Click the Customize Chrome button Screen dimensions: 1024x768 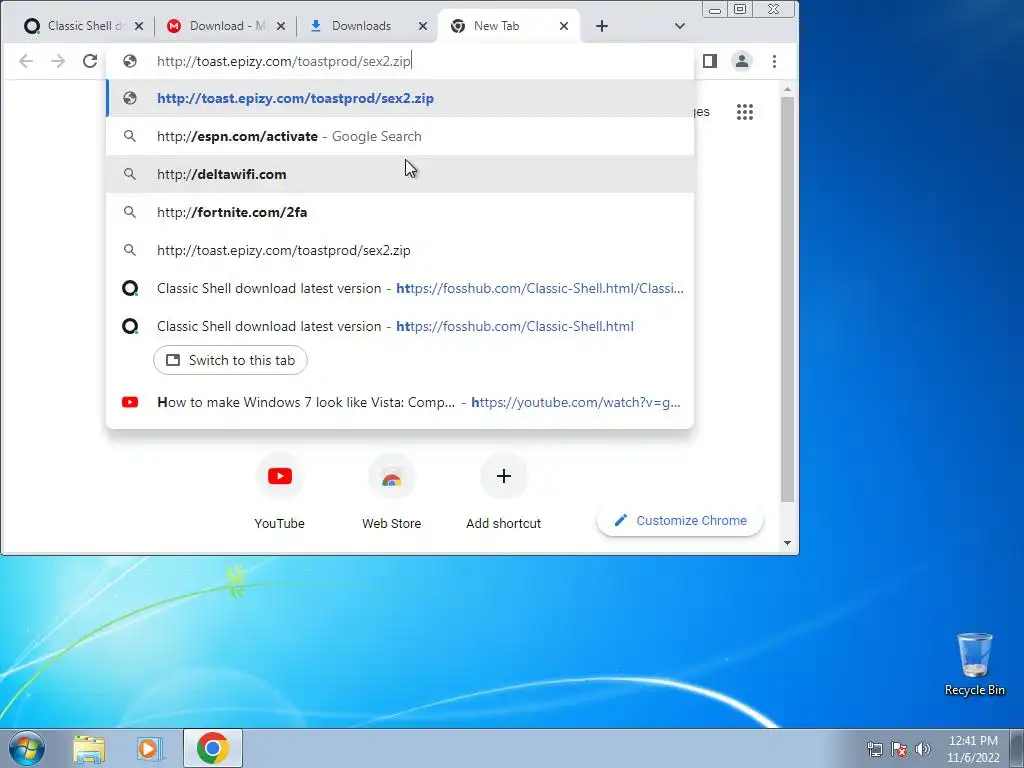click(680, 520)
